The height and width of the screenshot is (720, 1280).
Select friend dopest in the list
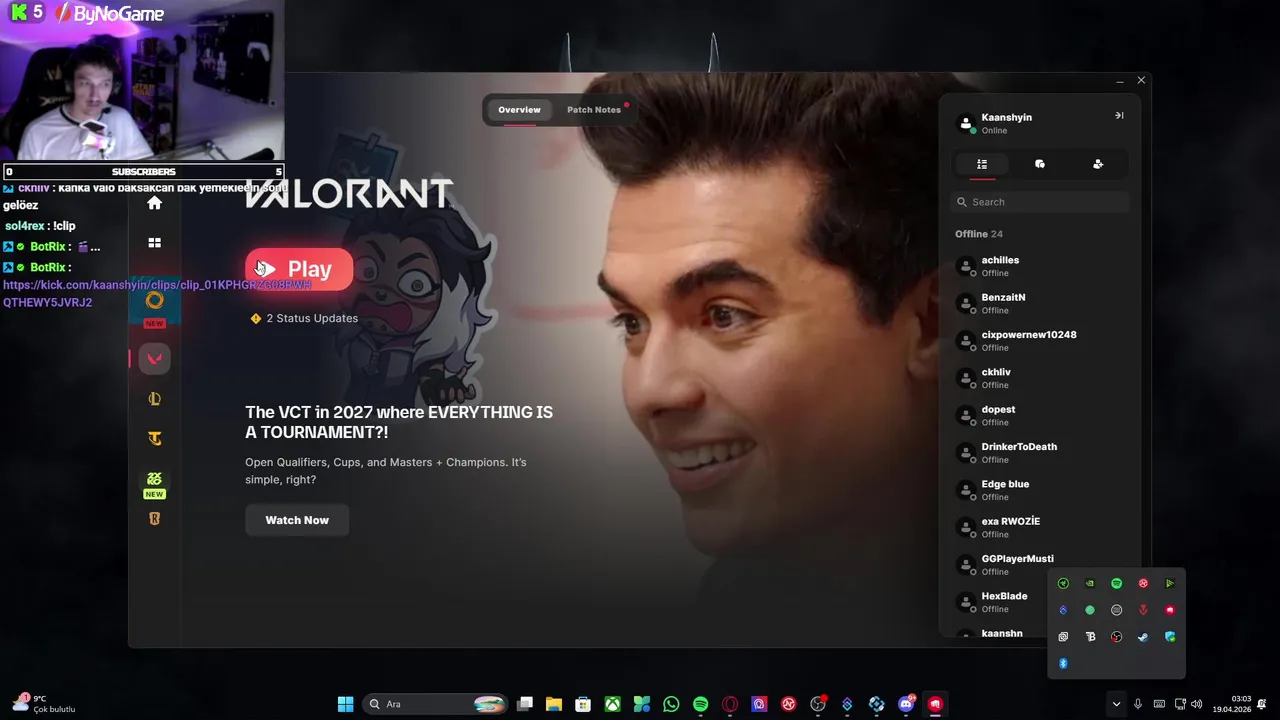click(x=1040, y=415)
